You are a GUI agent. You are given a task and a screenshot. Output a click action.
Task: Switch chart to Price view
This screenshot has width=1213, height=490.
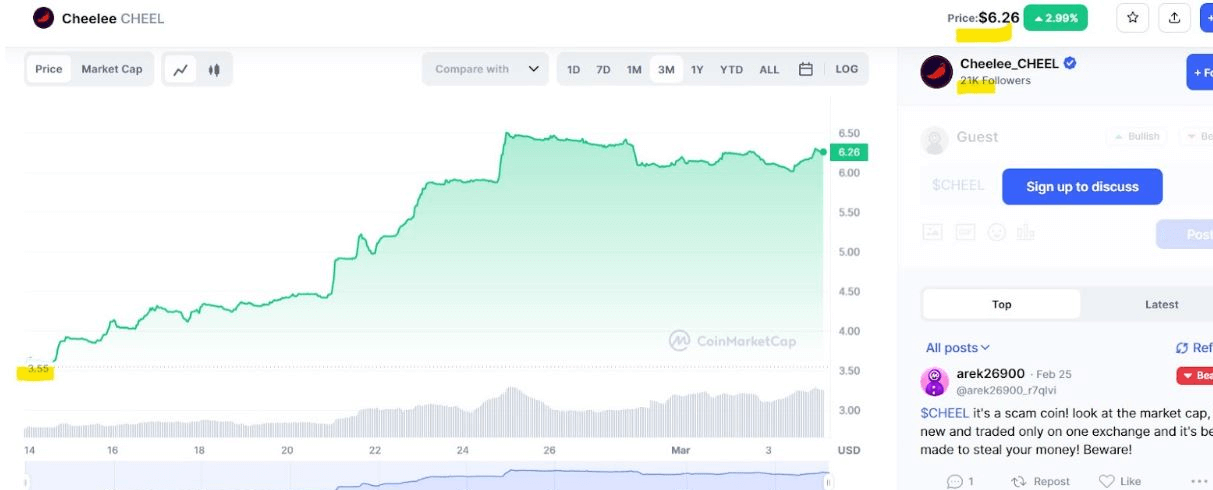(49, 70)
